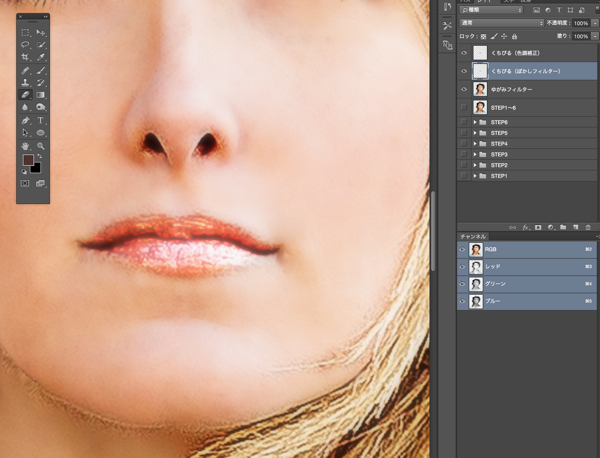Select the Zoom tool

coord(41,146)
